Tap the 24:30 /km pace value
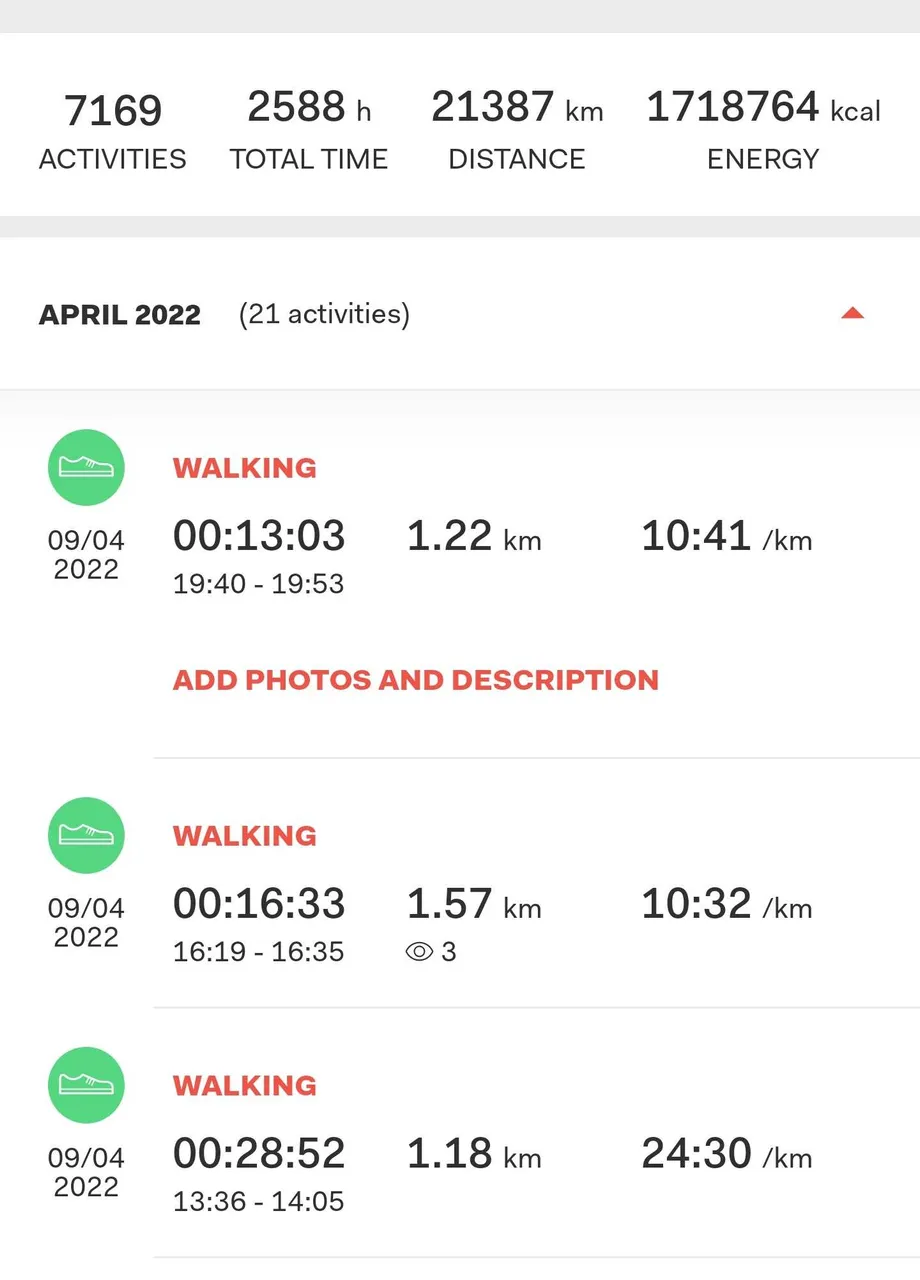 tap(727, 1154)
